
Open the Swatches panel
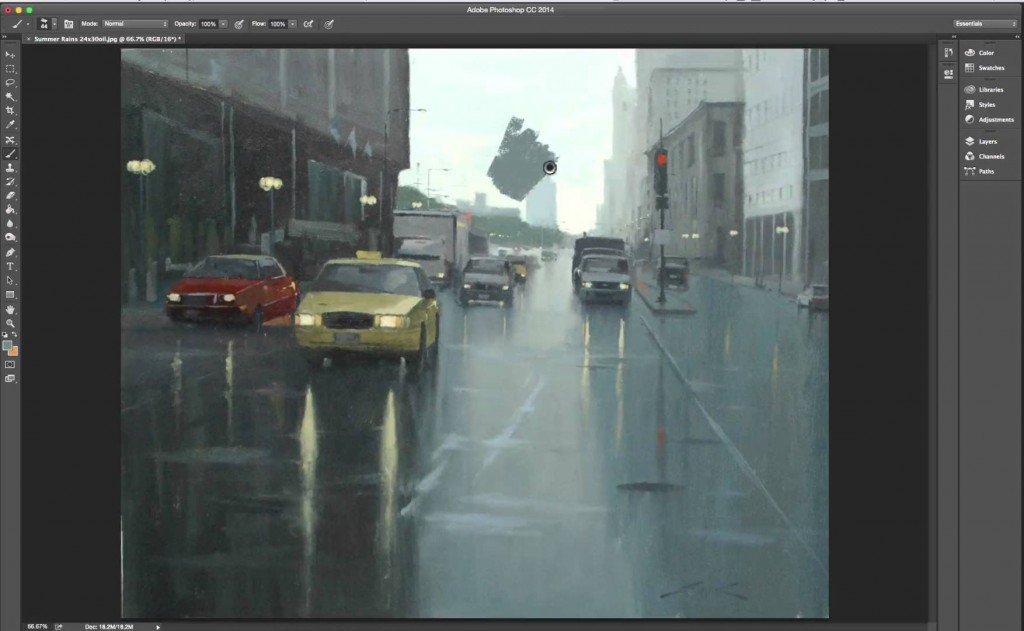(989, 68)
